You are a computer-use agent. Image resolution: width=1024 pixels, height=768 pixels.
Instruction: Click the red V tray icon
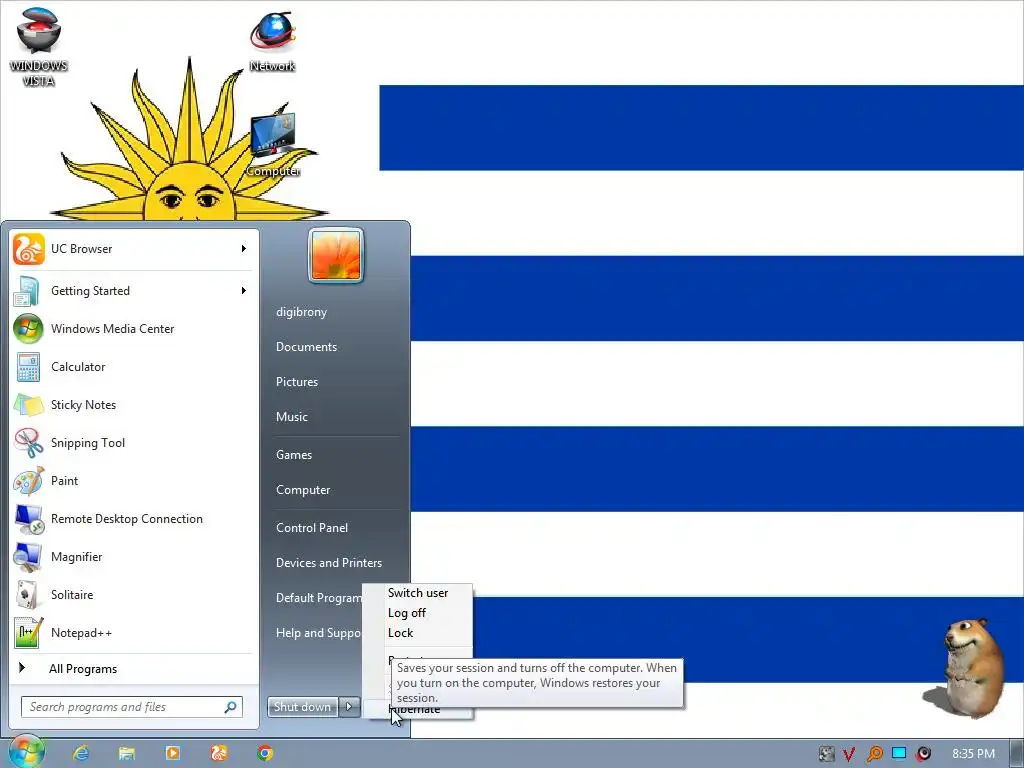coord(849,754)
